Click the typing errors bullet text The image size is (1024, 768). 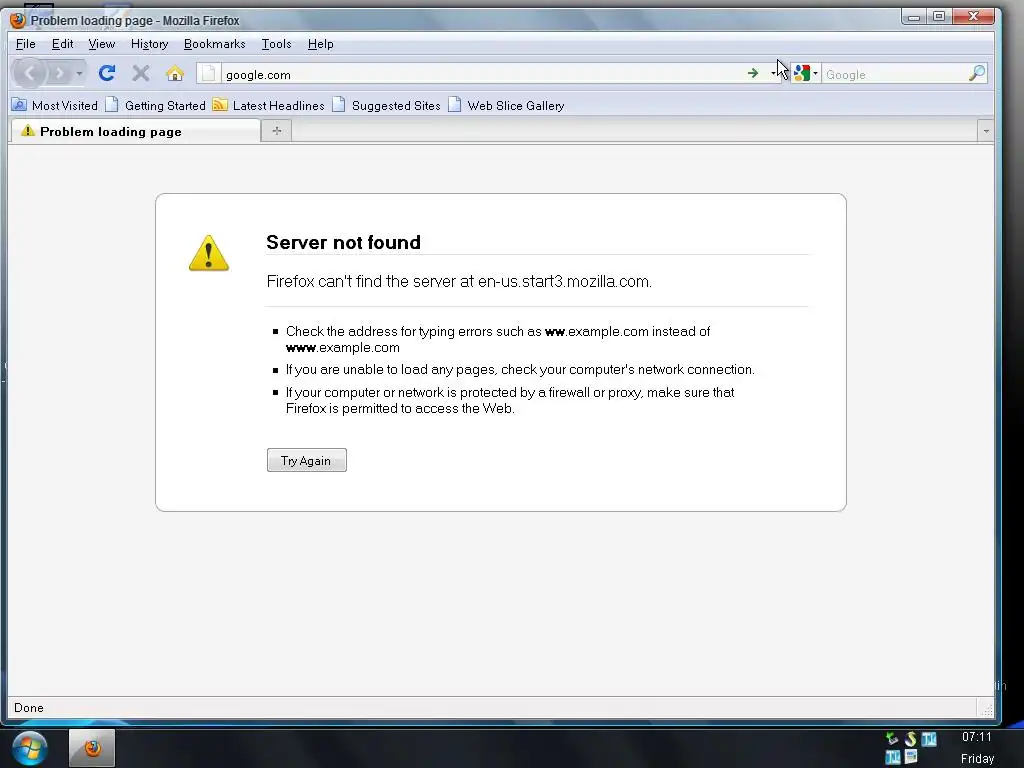point(498,340)
